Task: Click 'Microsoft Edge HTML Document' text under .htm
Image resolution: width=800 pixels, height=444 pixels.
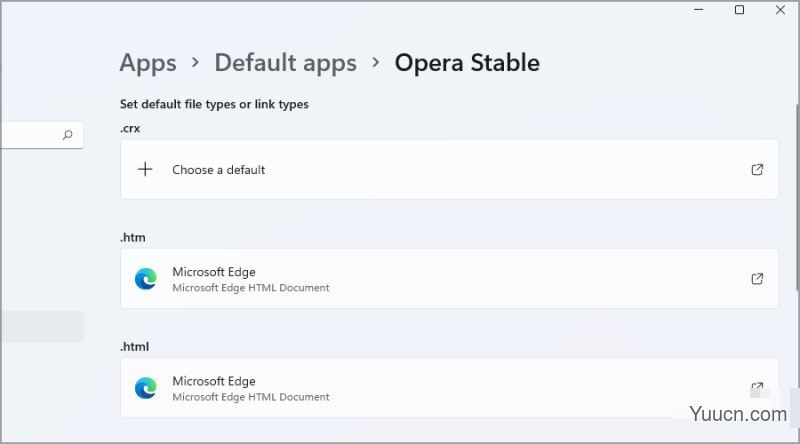Action: pyautogui.click(x=251, y=288)
